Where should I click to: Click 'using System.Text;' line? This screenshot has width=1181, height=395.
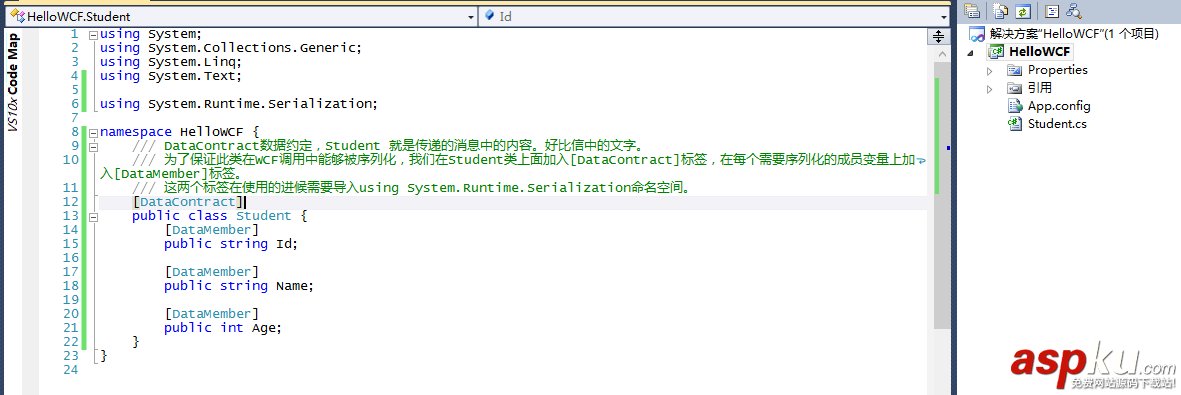170,76
